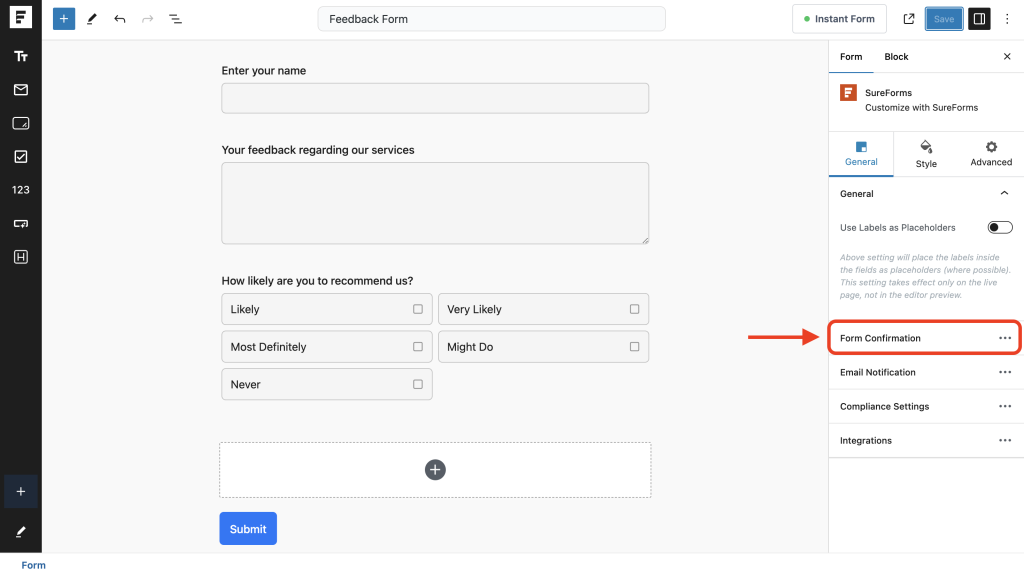The height and width of the screenshot is (577, 1024).
Task: Select the pencil edit tool in toolbar
Action: click(92, 18)
